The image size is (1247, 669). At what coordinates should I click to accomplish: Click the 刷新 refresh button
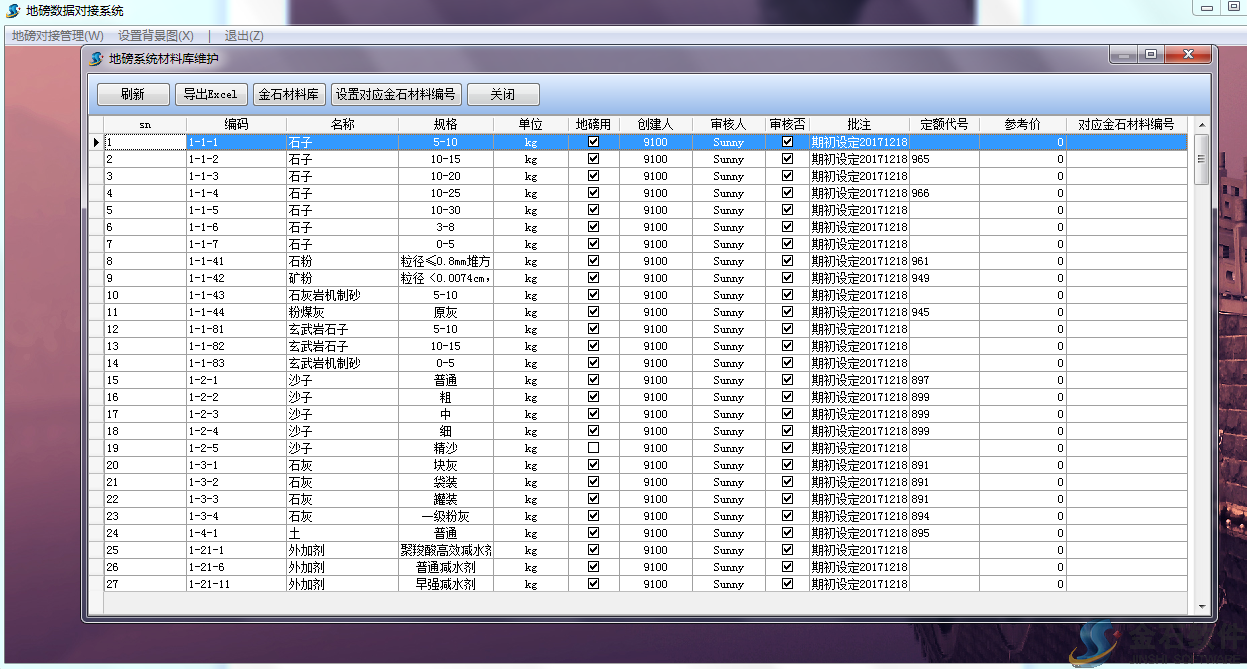(x=133, y=94)
